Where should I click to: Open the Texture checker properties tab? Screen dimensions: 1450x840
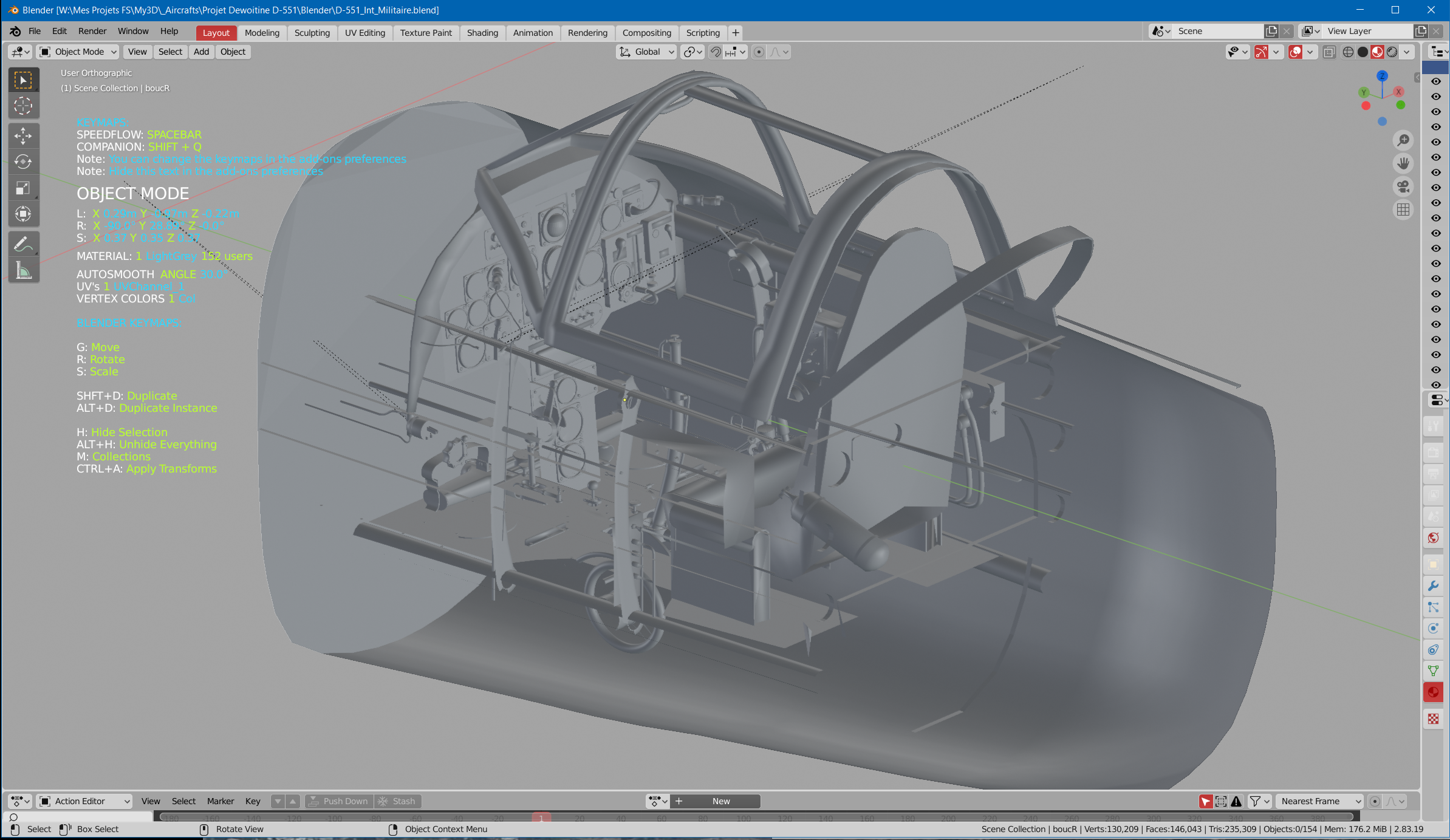(1434, 719)
